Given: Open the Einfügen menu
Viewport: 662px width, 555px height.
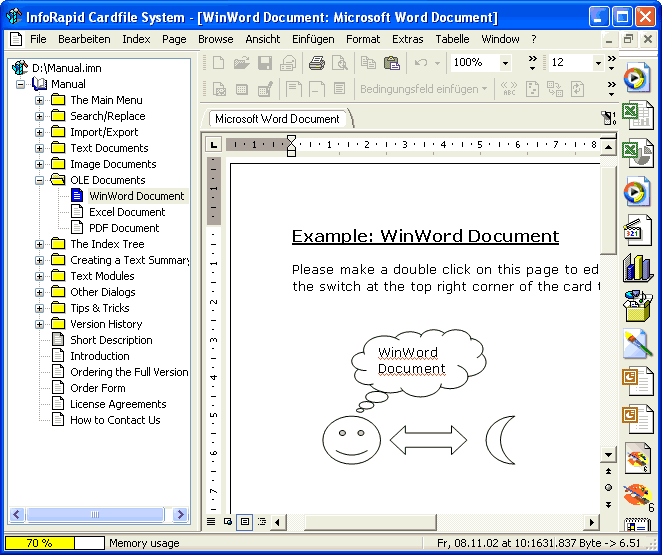Looking at the screenshot, I should pyautogui.click(x=313, y=39).
